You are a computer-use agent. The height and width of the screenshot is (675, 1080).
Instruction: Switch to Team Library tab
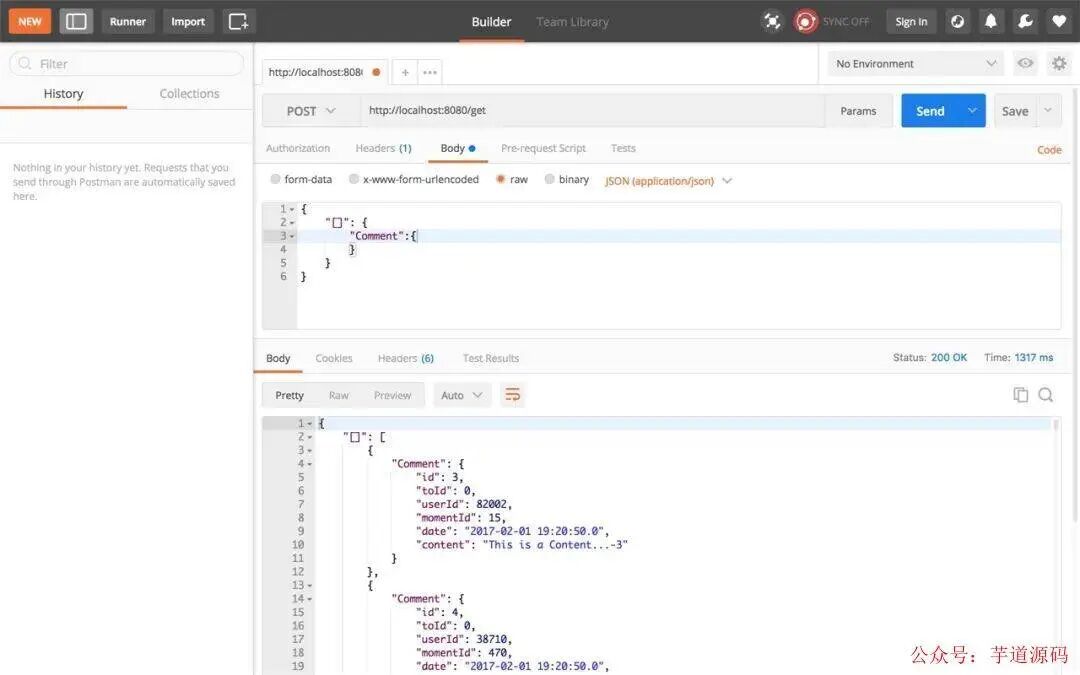[572, 22]
